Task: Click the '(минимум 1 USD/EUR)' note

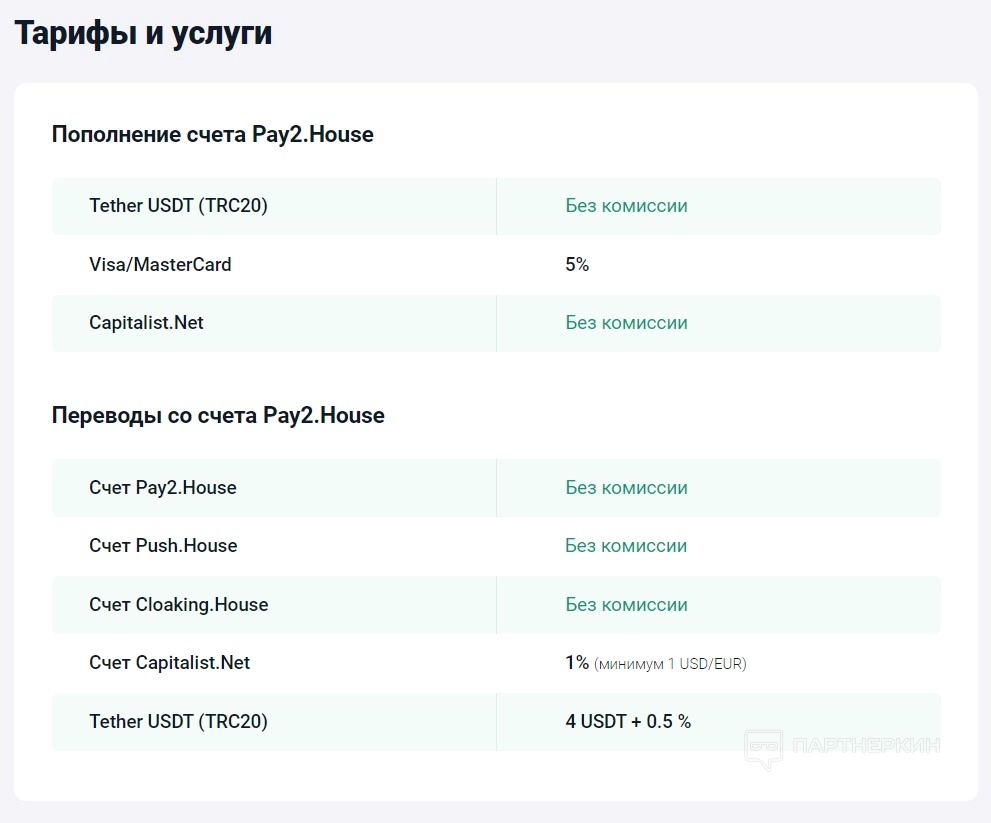Action: point(670,664)
